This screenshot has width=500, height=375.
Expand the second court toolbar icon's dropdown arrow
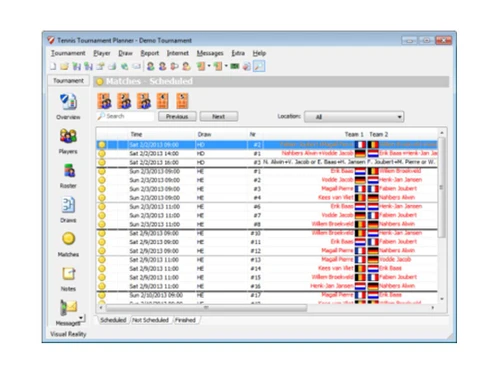point(226,66)
